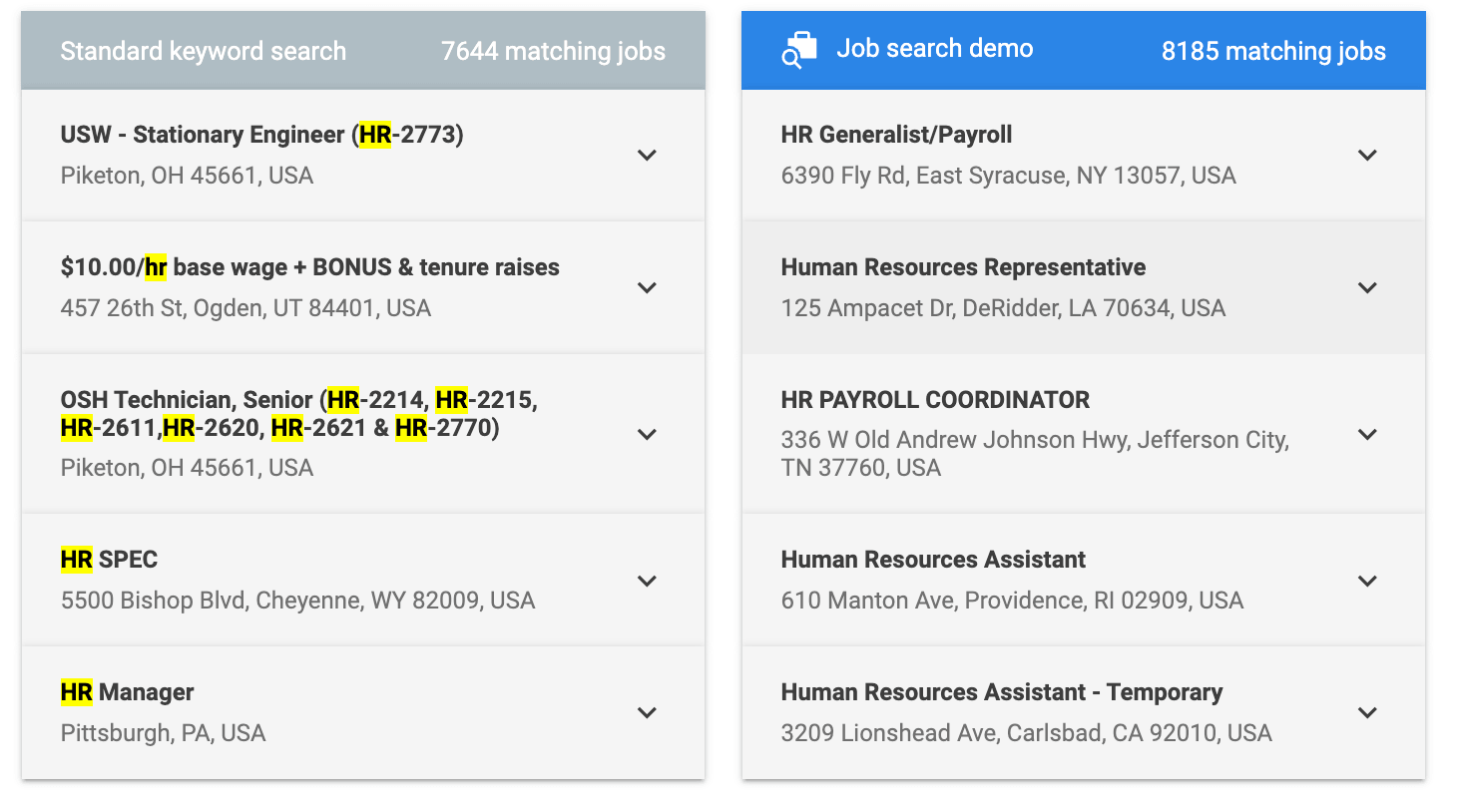1459x812 pixels.
Task: Select the Human Resources Representative title
Action: pos(963,267)
